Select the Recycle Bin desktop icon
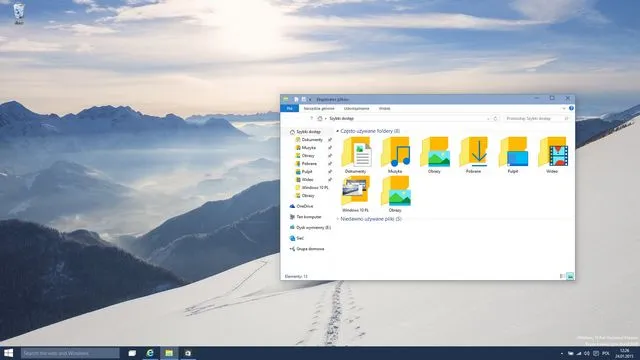Viewport: 640px width, 360px height. [19, 14]
